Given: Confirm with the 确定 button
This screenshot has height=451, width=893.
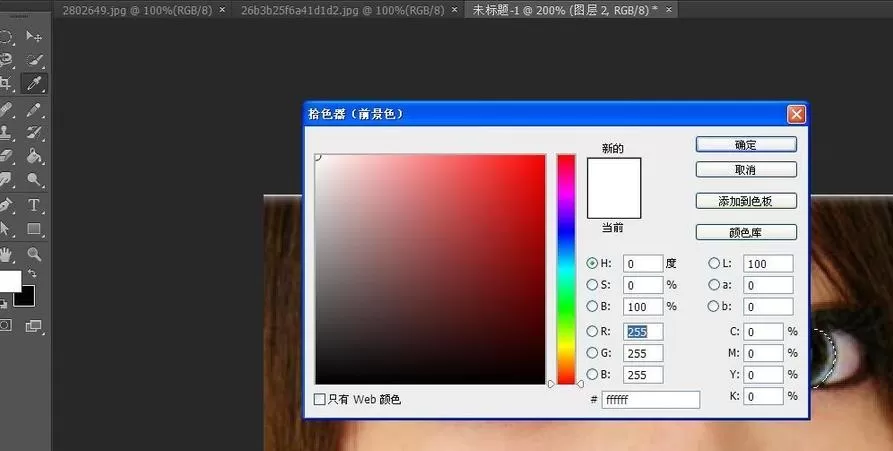Looking at the screenshot, I should coord(746,145).
